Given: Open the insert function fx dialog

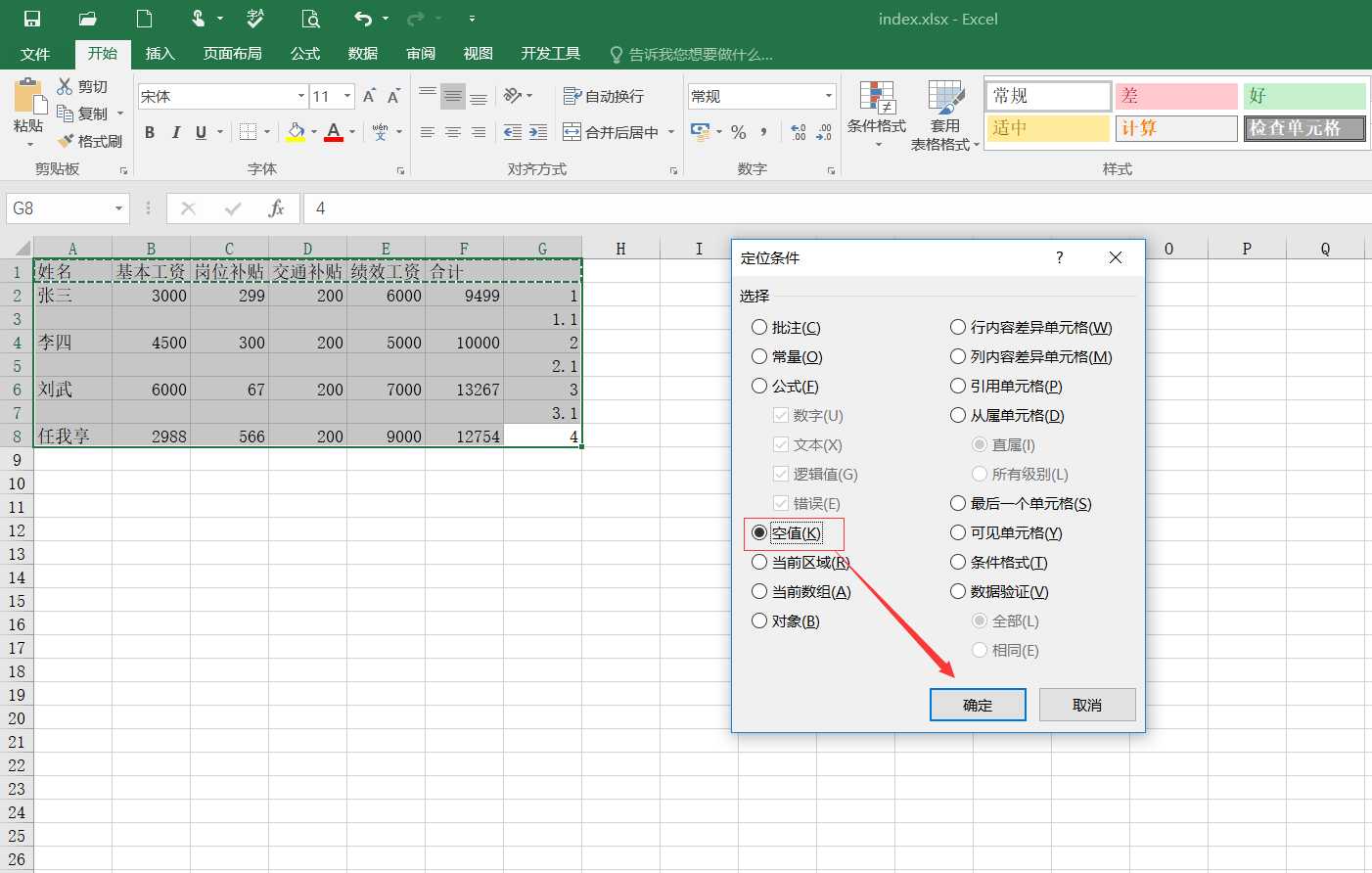Looking at the screenshot, I should tap(276, 208).
